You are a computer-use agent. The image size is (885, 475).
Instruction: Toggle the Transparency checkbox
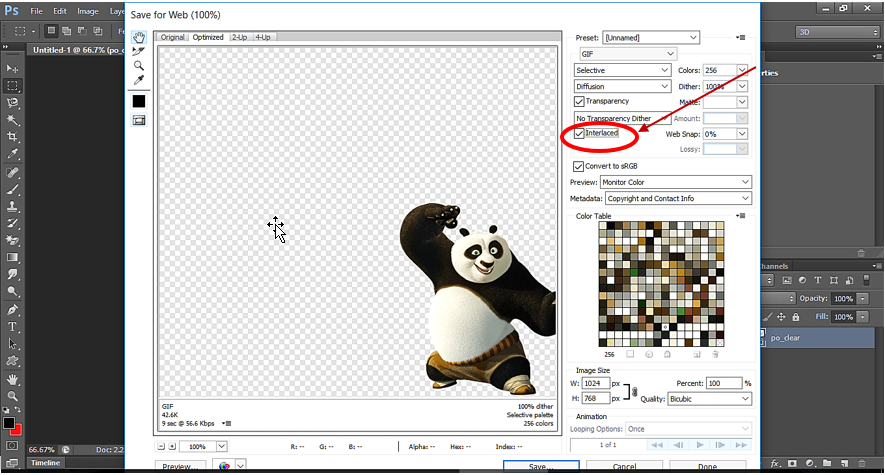pos(579,102)
